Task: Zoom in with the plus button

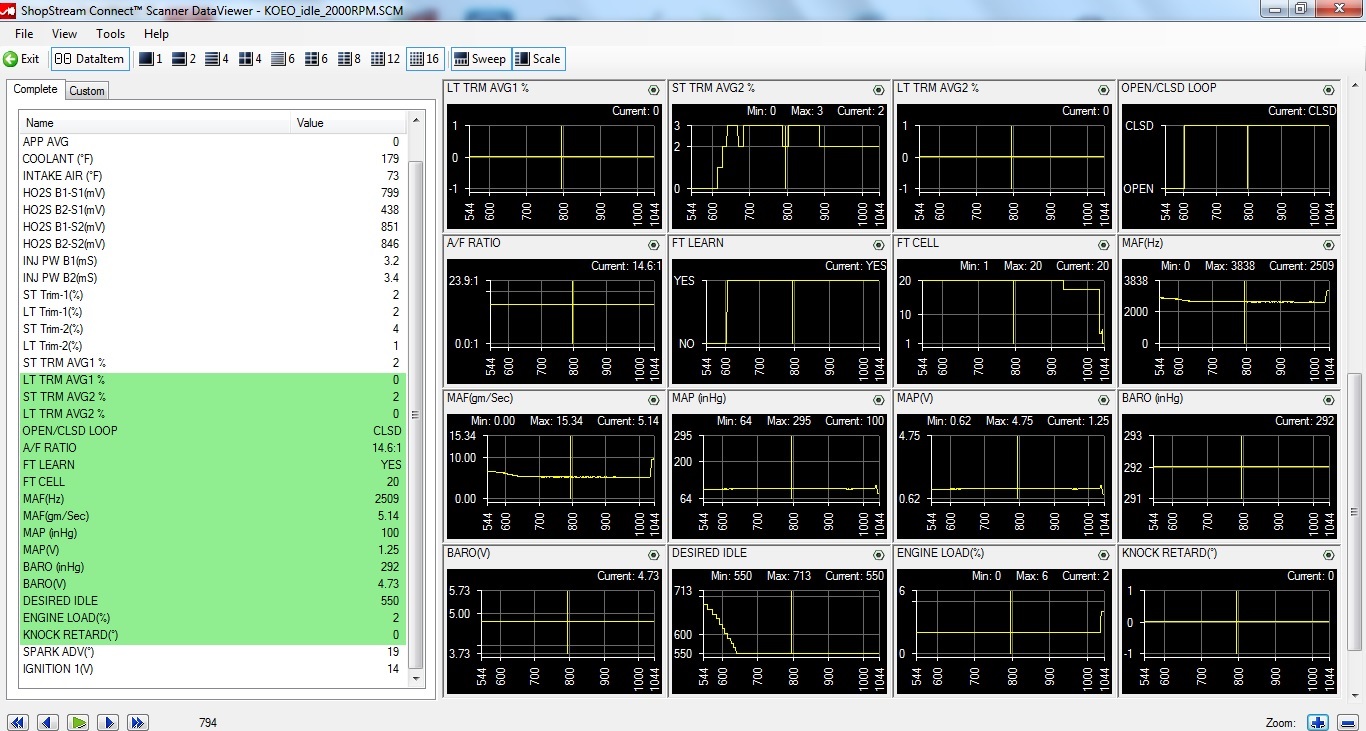Action: (1318, 722)
